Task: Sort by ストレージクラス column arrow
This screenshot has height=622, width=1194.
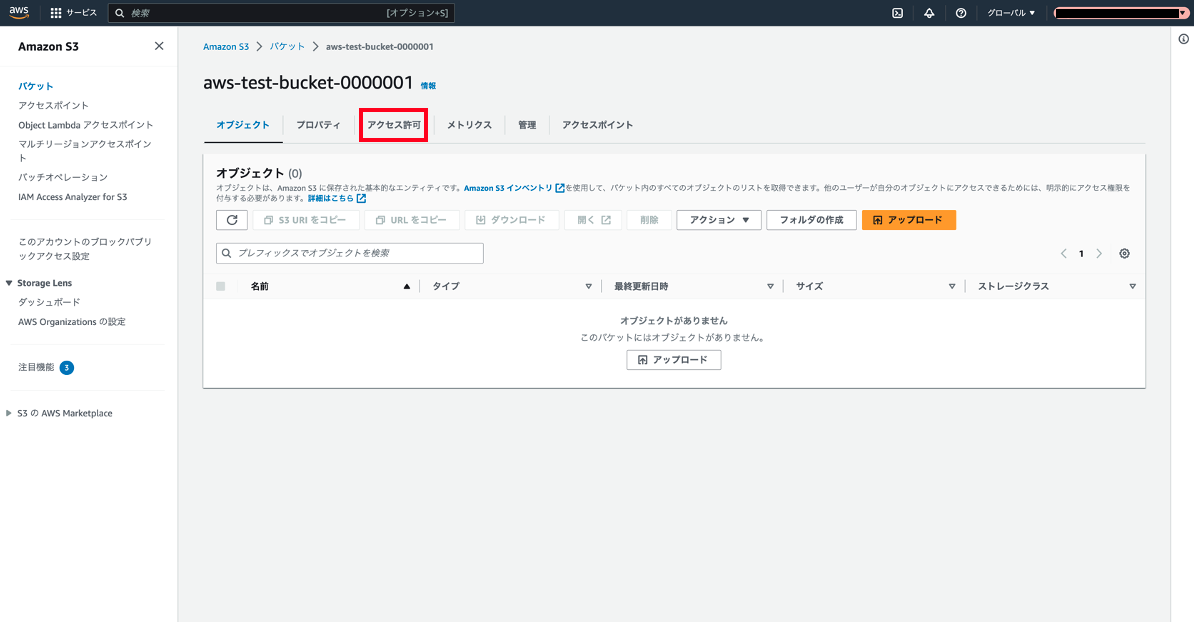Action: pyautogui.click(x=1132, y=286)
